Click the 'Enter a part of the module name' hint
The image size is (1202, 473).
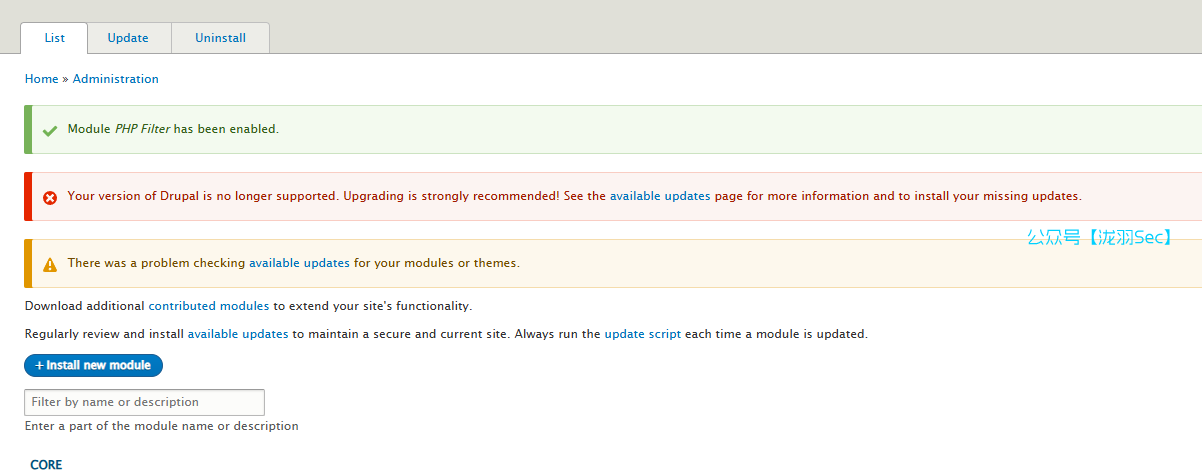point(161,426)
